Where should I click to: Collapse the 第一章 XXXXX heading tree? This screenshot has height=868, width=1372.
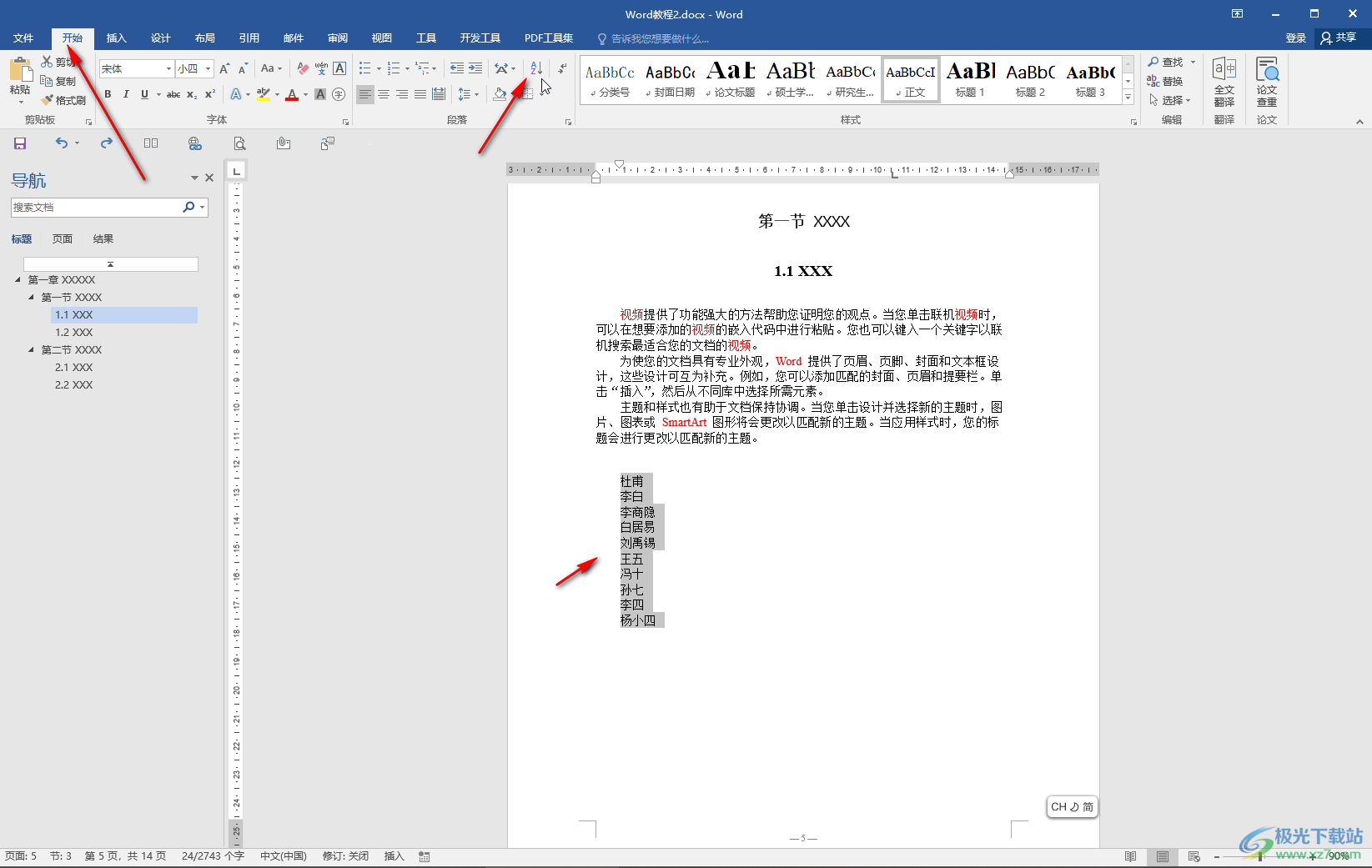18,279
